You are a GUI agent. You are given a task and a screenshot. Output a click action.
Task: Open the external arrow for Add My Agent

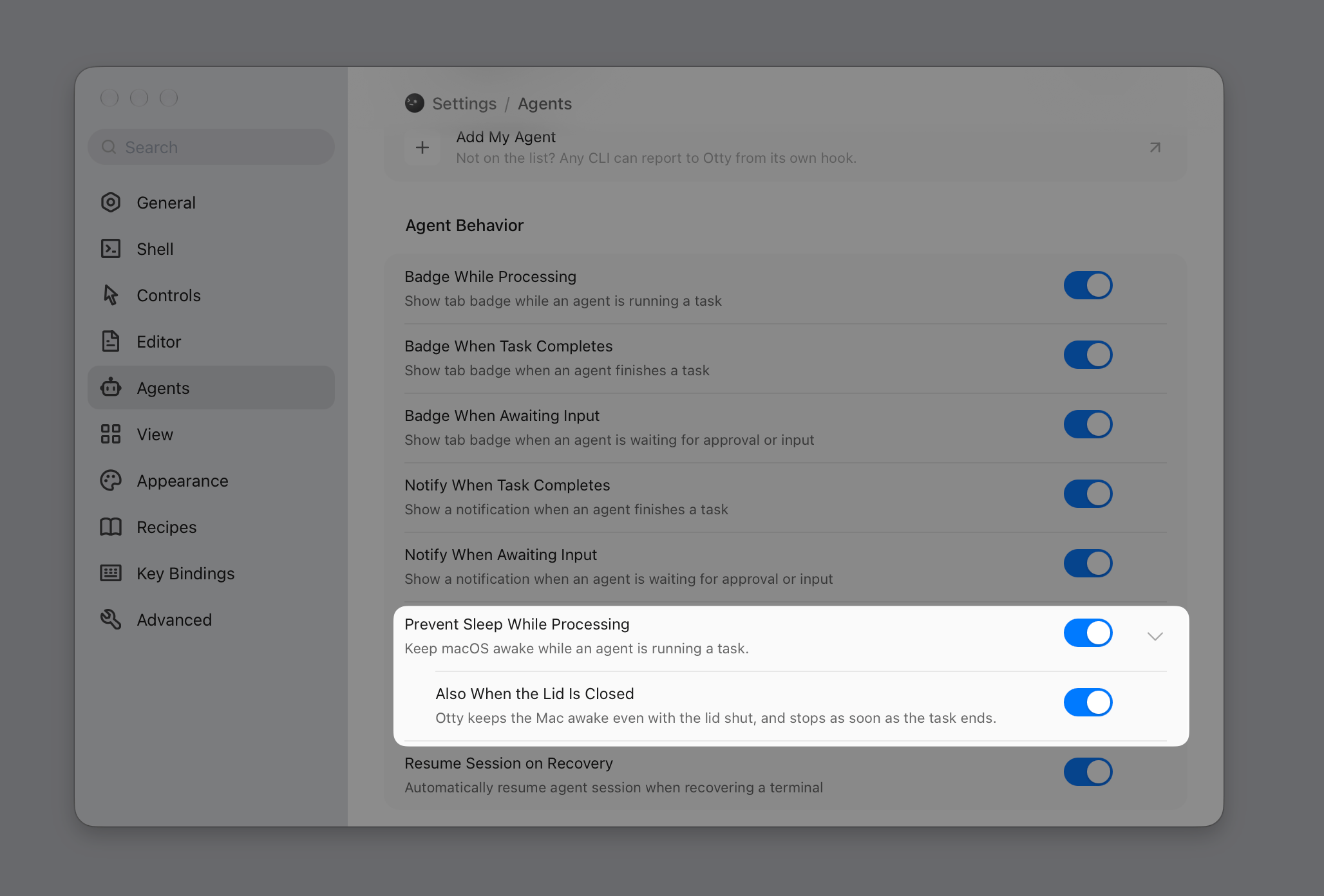click(1155, 147)
